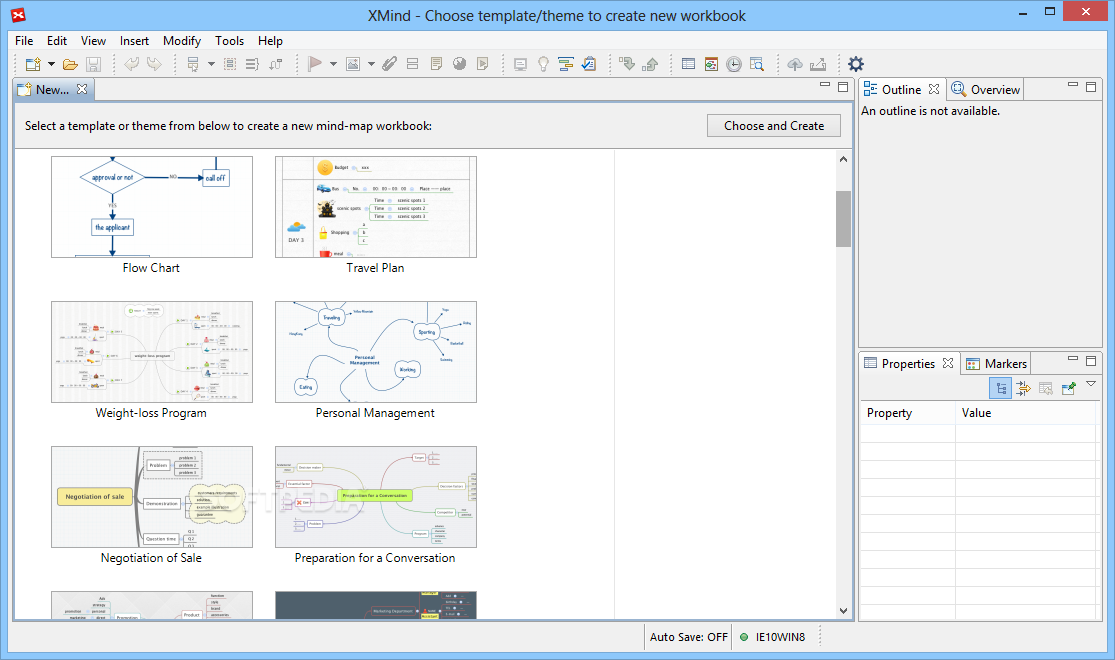Open the Tools menu
Screen dimensions: 1115x660
[x=230, y=41]
